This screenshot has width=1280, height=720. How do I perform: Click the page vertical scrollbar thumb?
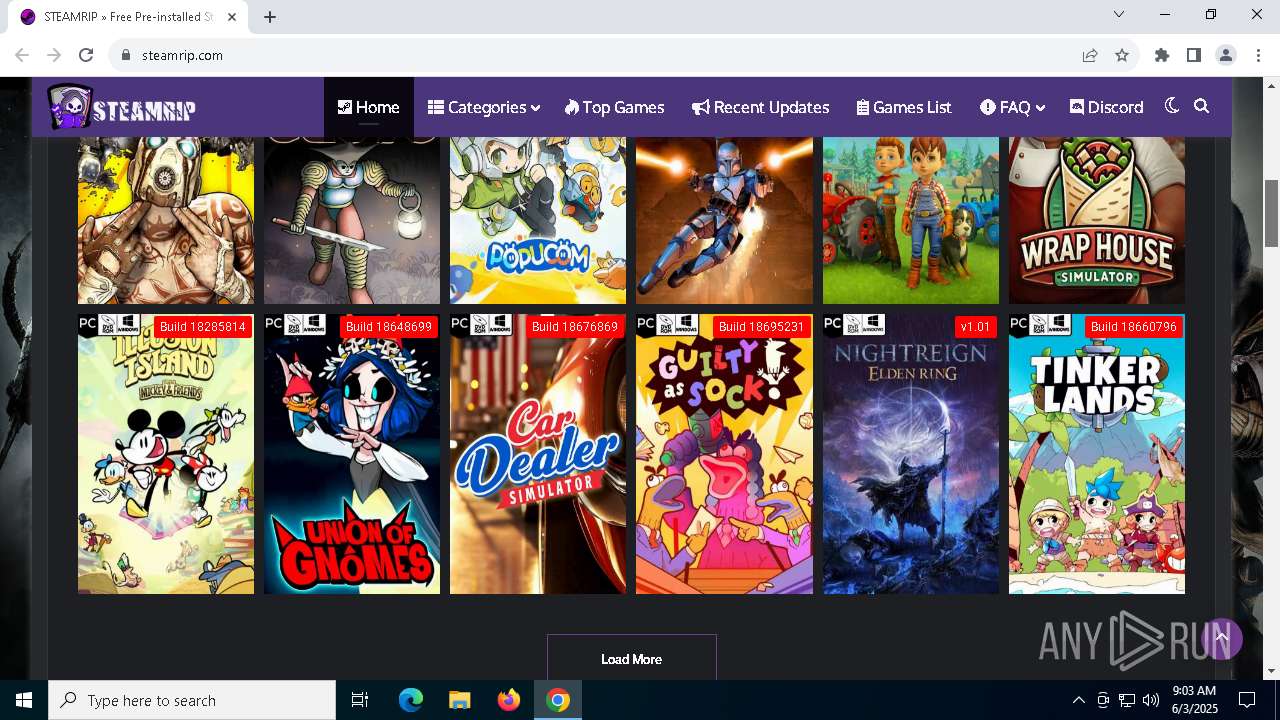[x=1271, y=212]
